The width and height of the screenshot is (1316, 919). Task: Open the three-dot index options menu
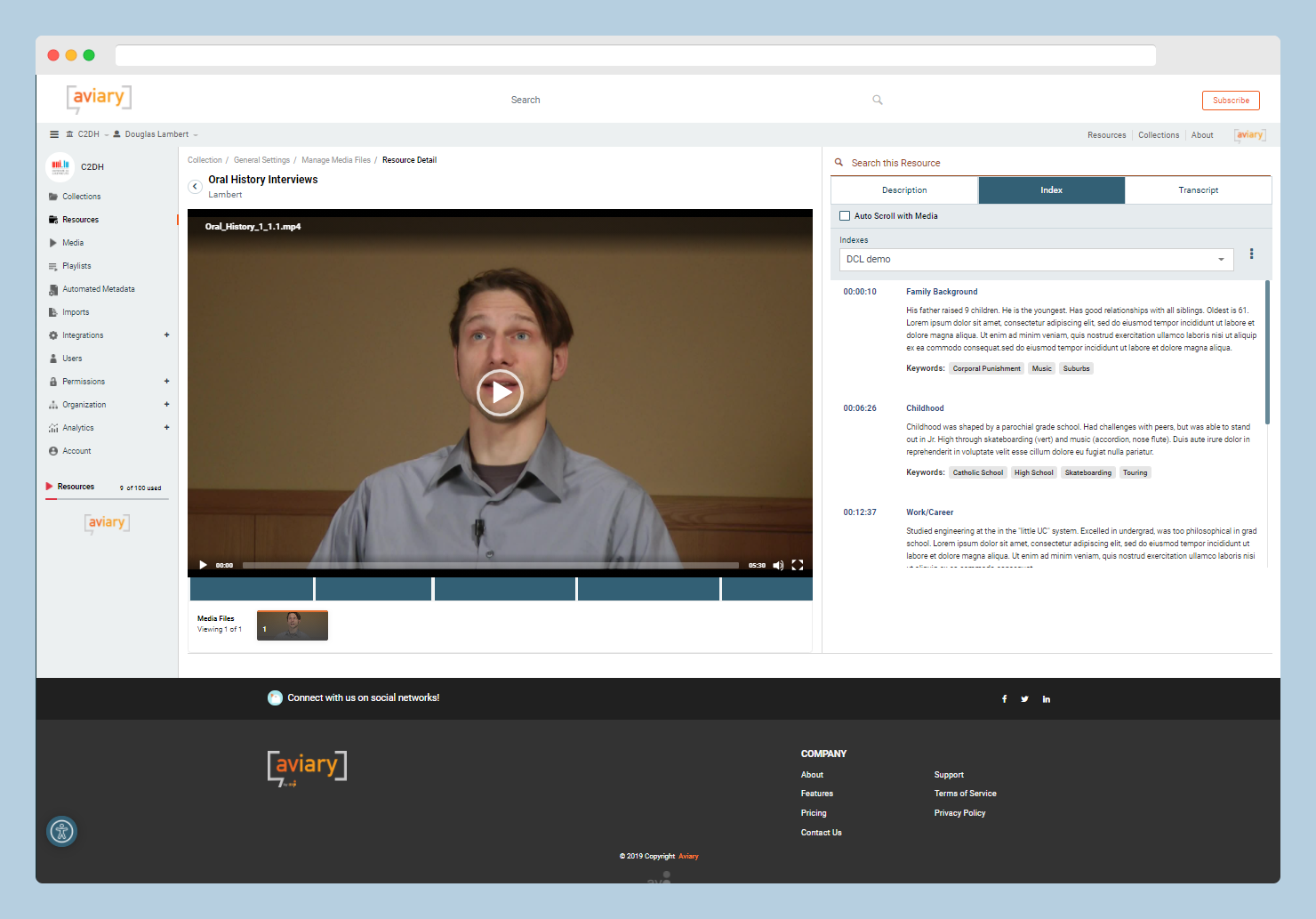(1251, 254)
